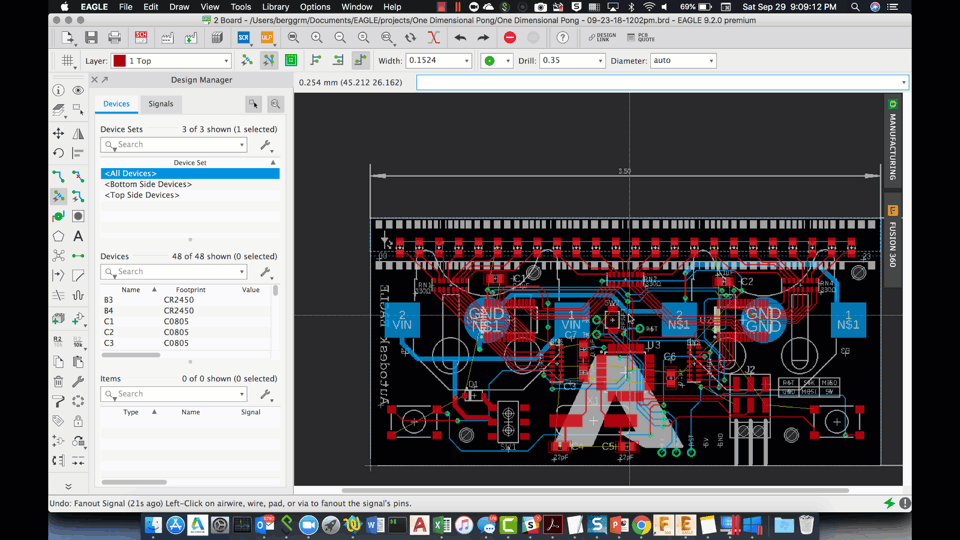Open the Diameter dropdown set to auto
Screen dimensions: 960x540
coord(682,61)
